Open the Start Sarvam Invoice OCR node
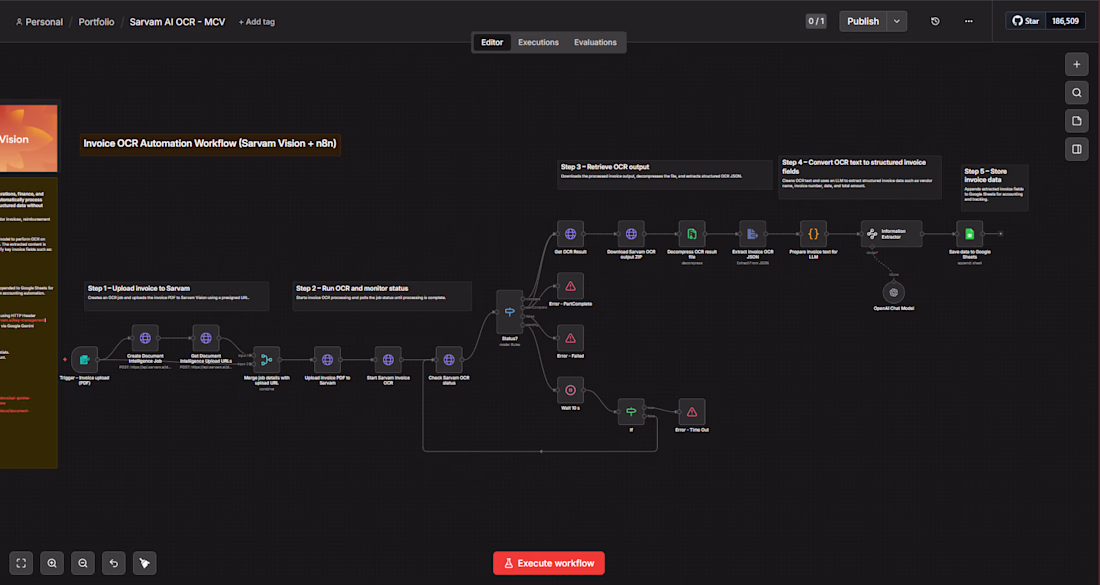The width and height of the screenshot is (1100, 585). [388, 360]
